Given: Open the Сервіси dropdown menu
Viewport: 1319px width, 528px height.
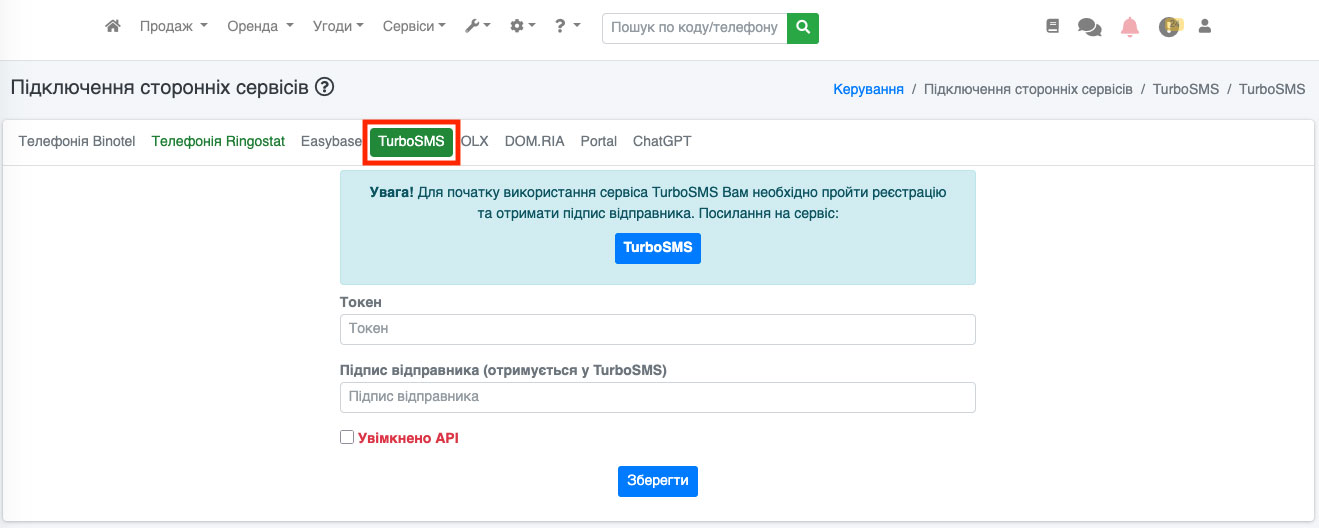Looking at the screenshot, I should tap(414, 27).
